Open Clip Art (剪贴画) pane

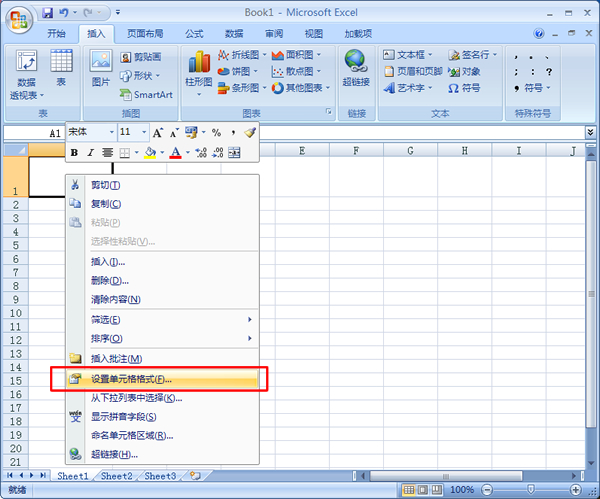pos(141,57)
